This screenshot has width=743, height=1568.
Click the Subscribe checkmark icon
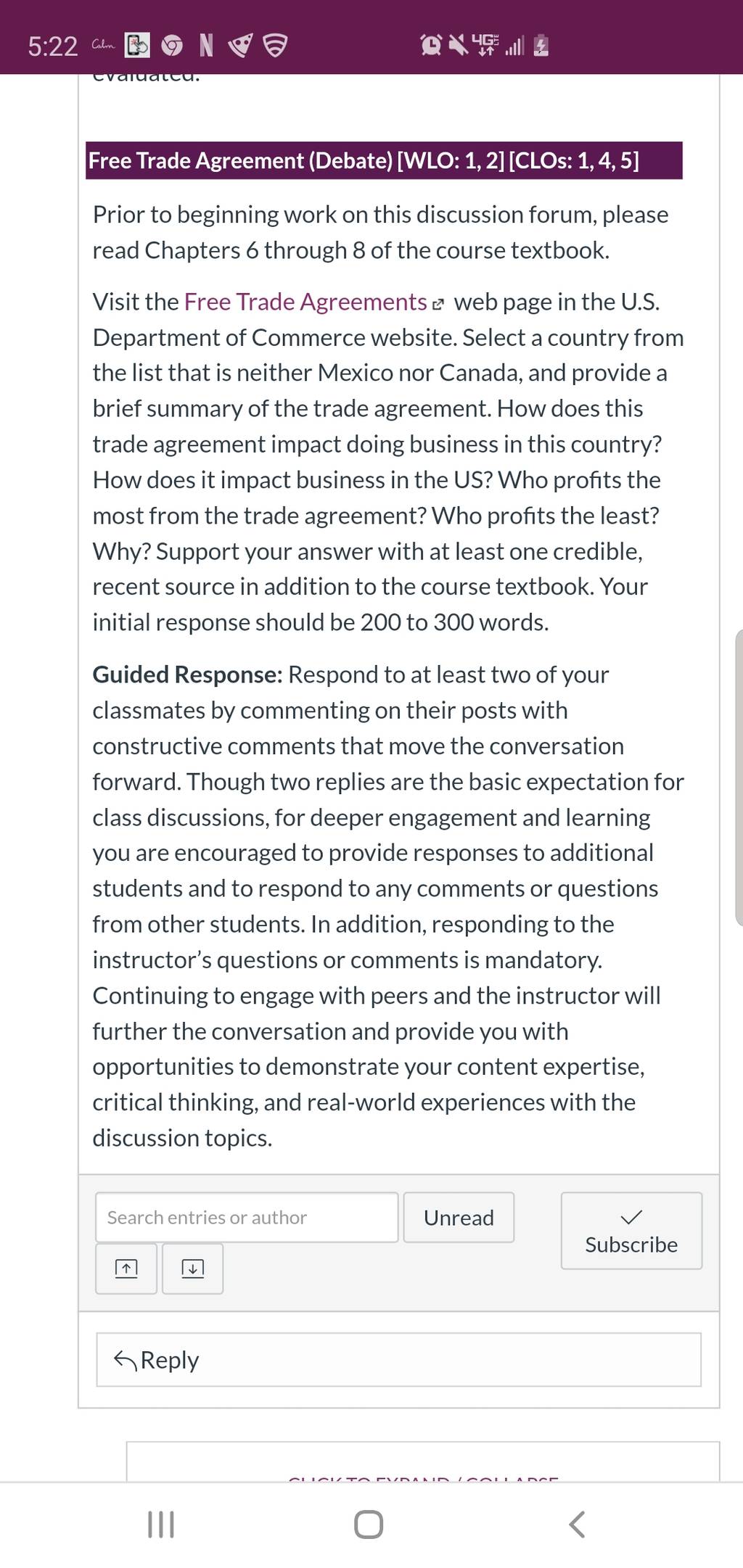coord(631,1216)
